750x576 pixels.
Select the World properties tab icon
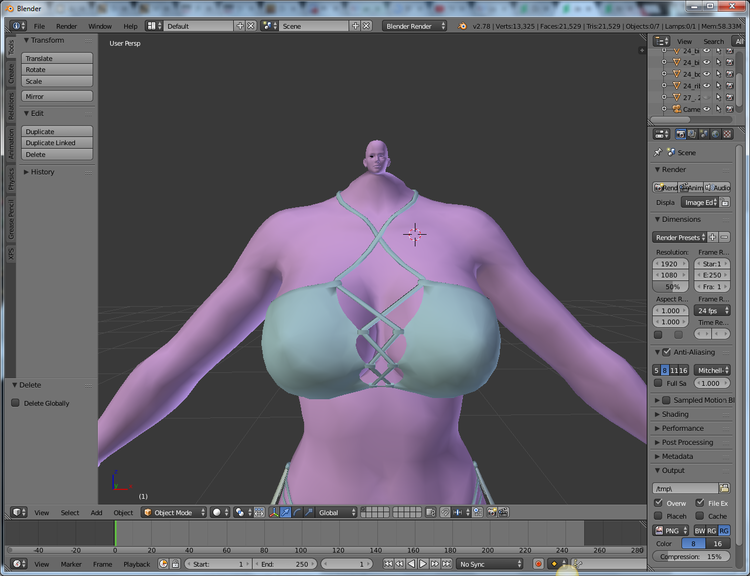coord(715,134)
